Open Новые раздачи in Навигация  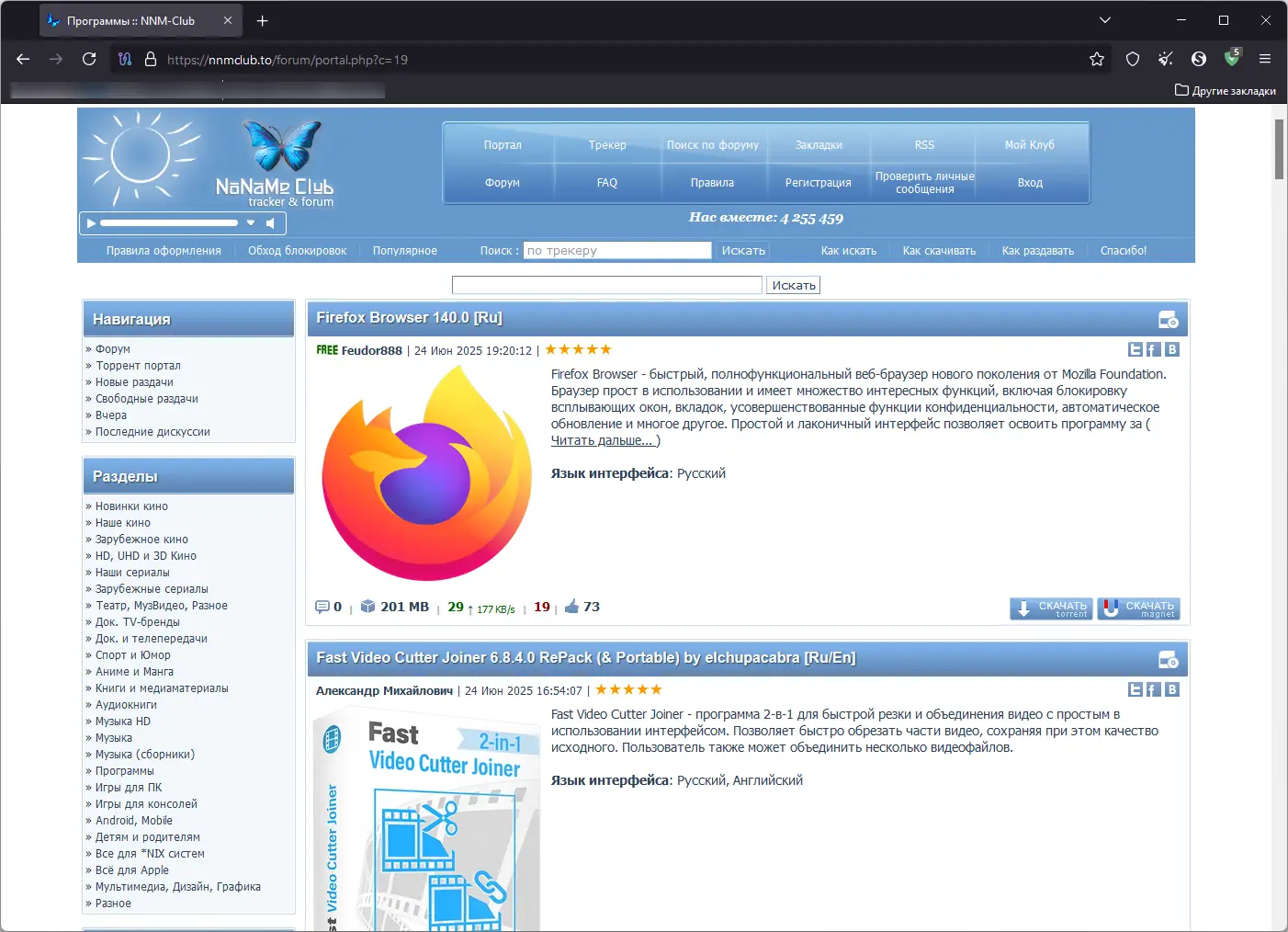click(134, 382)
